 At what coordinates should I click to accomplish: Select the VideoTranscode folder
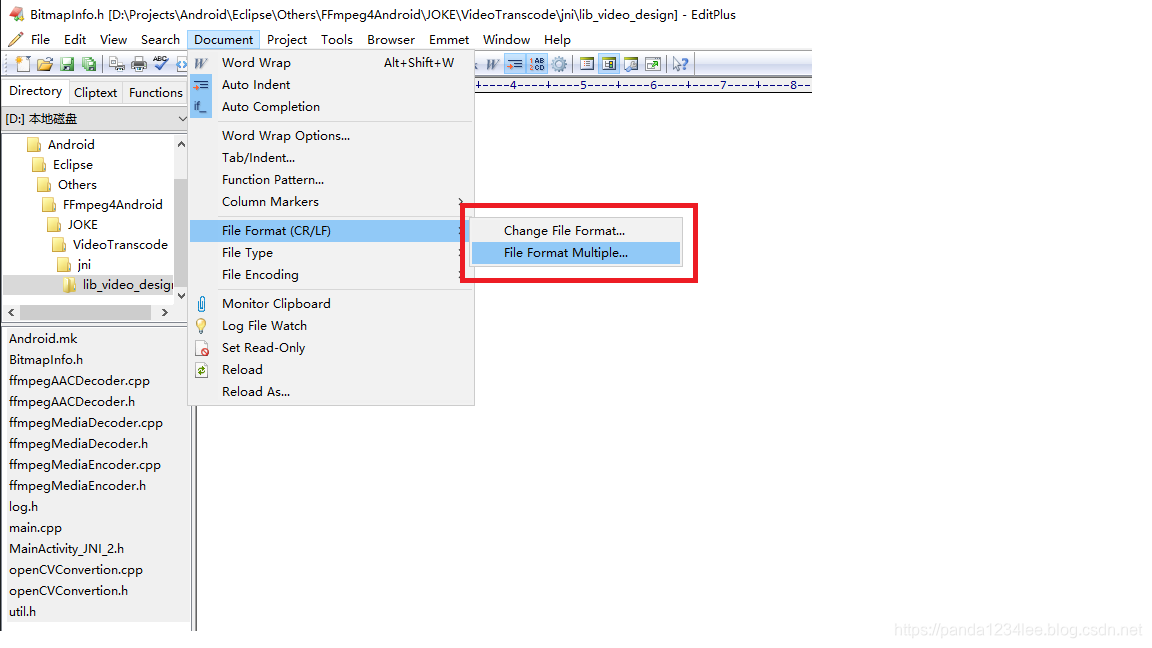(x=120, y=245)
